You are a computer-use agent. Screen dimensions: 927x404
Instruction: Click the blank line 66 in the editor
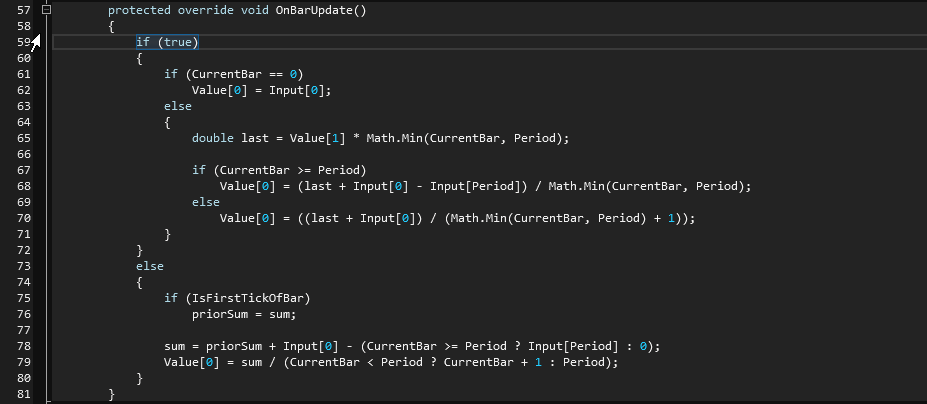click(x=400, y=154)
